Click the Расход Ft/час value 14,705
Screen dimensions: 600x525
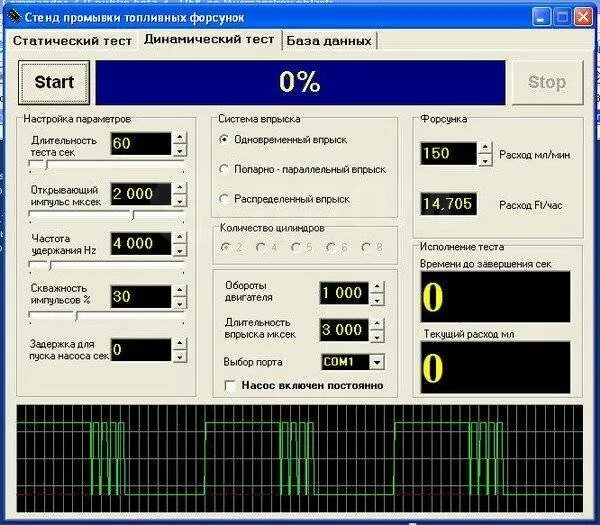[448, 204]
